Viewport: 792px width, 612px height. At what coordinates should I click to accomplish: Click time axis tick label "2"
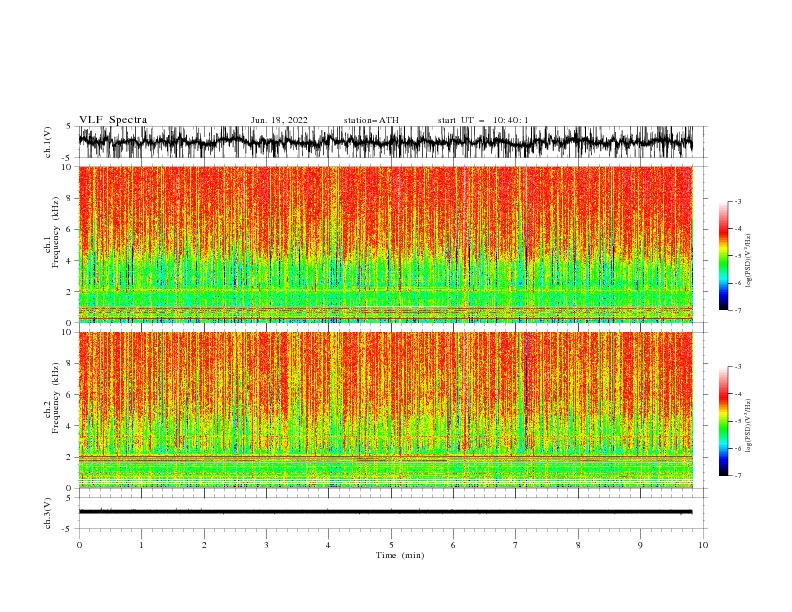pyautogui.click(x=204, y=545)
